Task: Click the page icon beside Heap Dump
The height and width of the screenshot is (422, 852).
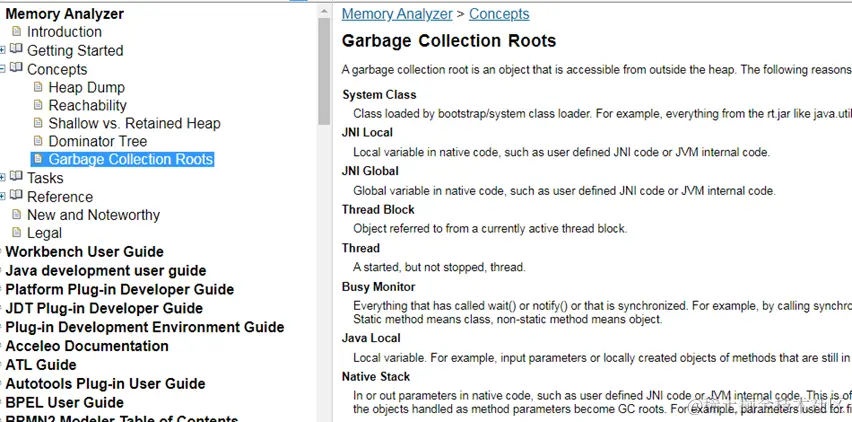Action: pyautogui.click(x=38, y=87)
